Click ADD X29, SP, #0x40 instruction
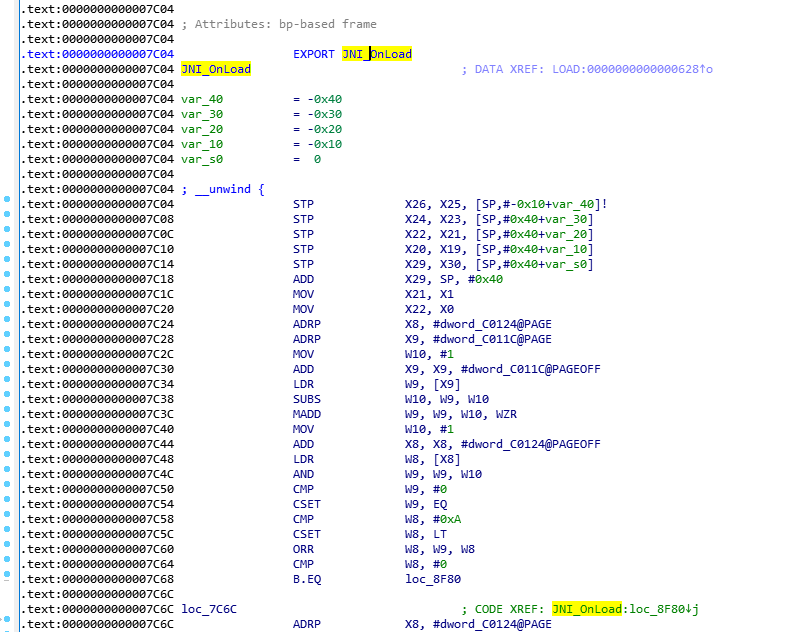 tap(398, 279)
